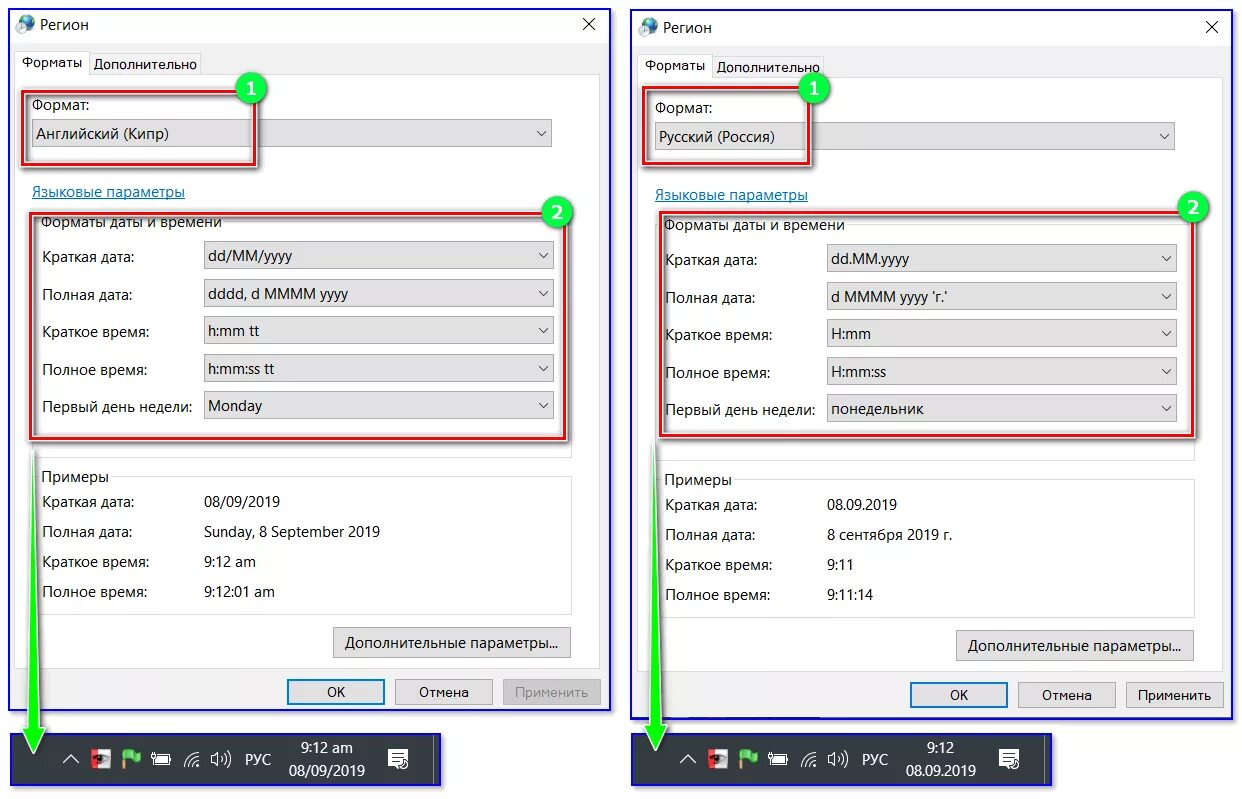
Task: Expand Полная дата dropdown dddd, d MMMM yyyy
Action: coord(378,294)
